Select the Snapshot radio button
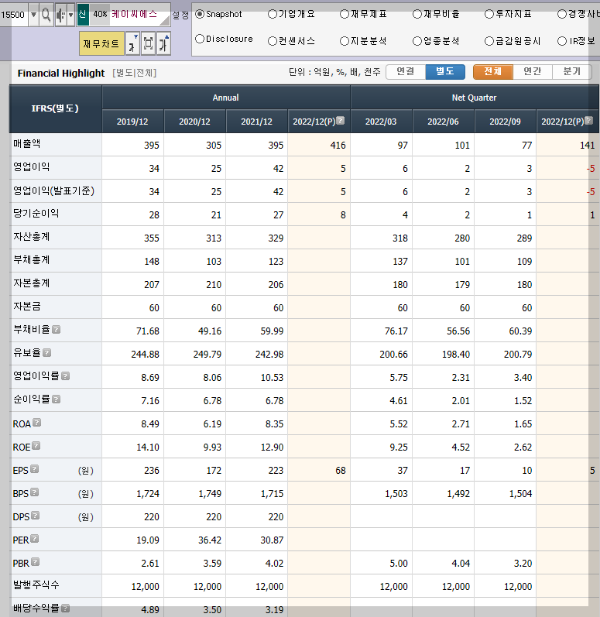Image resolution: width=600 pixels, height=617 pixels. (x=200, y=14)
